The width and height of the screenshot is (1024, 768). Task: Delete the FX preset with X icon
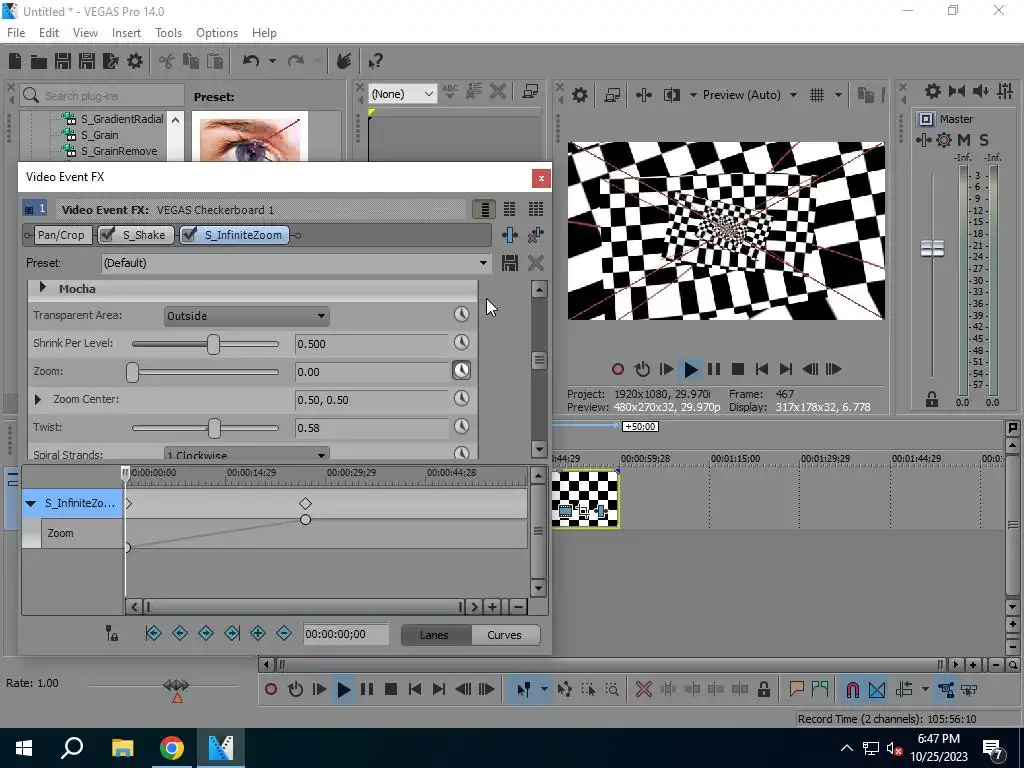pyautogui.click(x=536, y=263)
